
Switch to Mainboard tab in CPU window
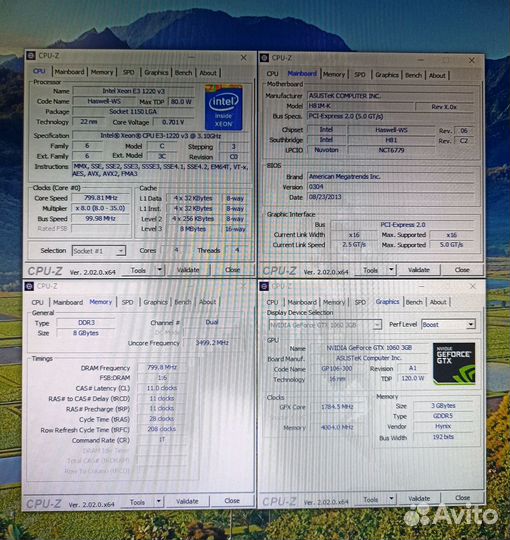coord(69,72)
